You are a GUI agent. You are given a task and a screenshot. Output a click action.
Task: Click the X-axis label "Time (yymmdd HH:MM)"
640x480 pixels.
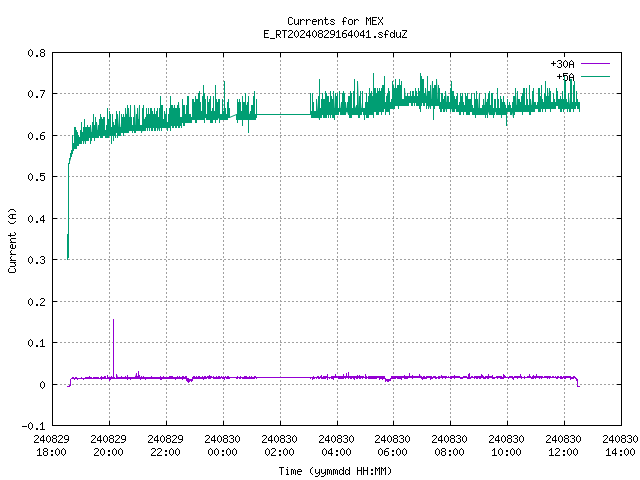coord(335,471)
